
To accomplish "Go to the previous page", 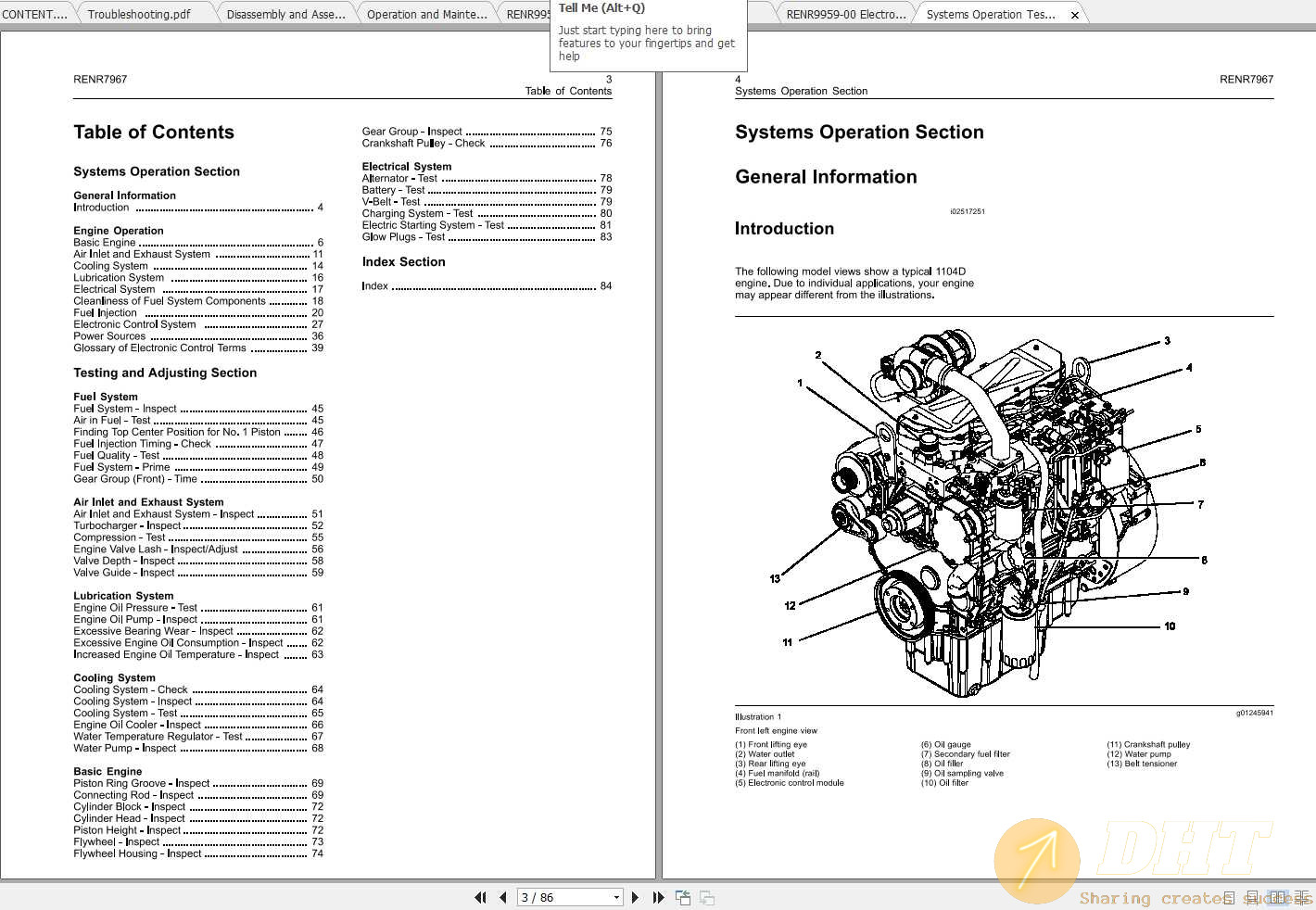I will tap(502, 897).
